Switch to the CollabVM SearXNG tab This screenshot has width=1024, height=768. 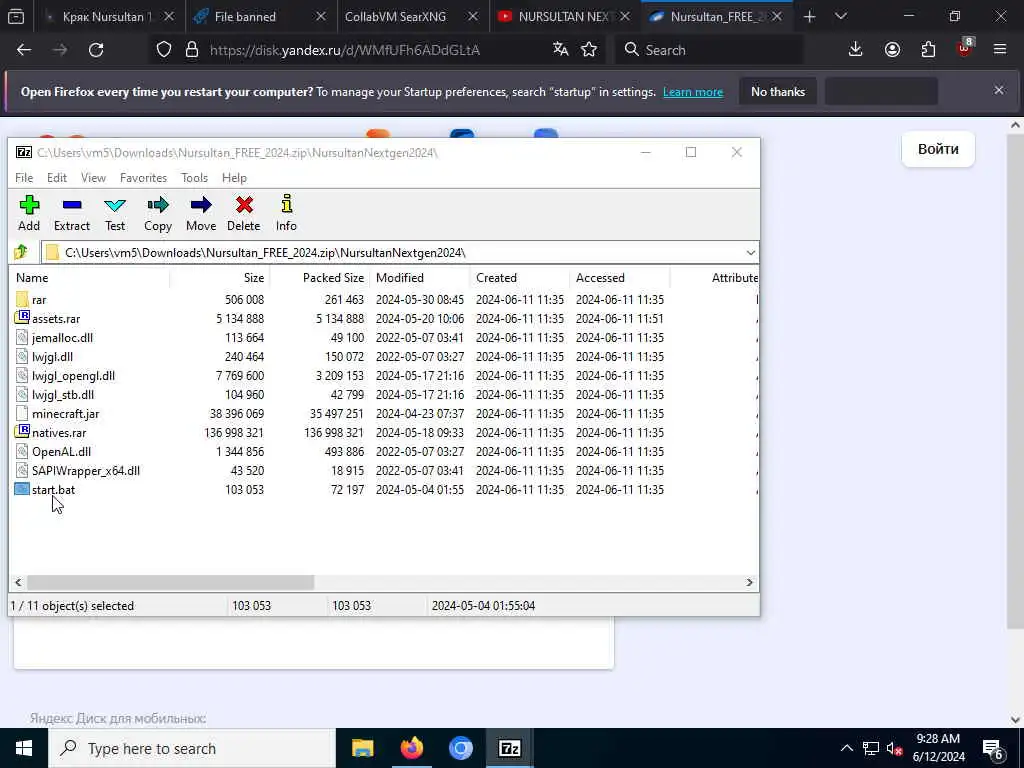coord(413,16)
